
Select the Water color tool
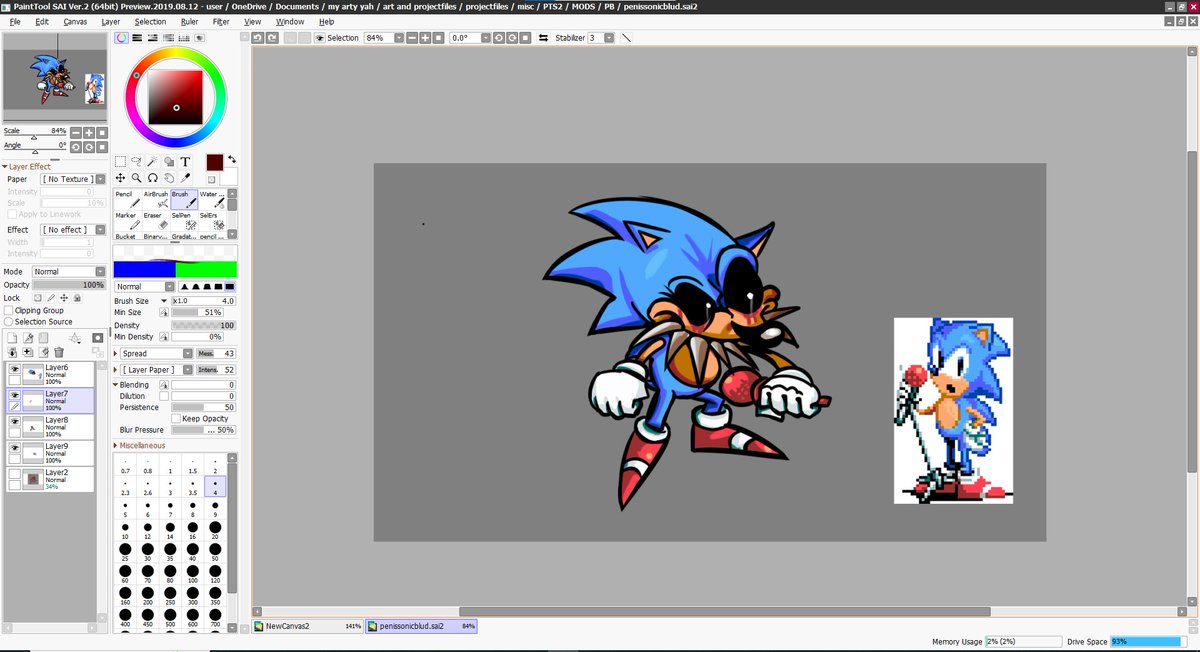pos(211,199)
